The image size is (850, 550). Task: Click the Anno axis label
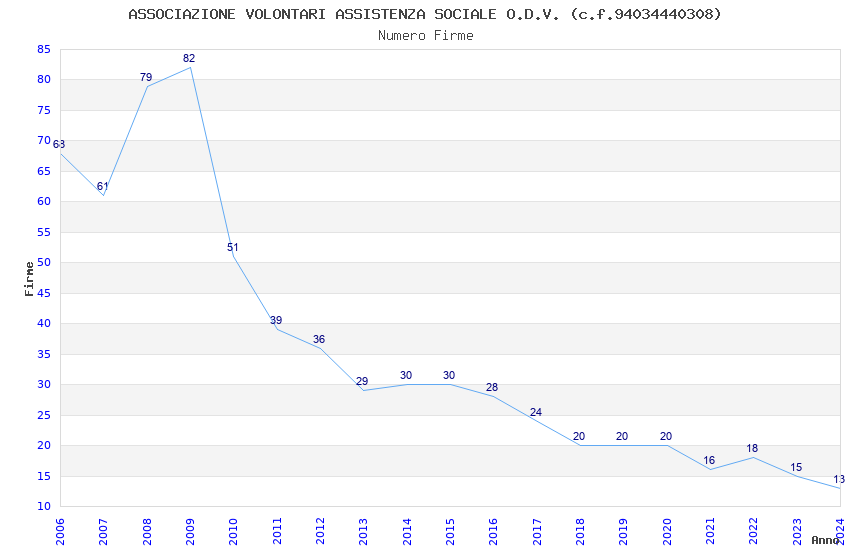click(825, 540)
